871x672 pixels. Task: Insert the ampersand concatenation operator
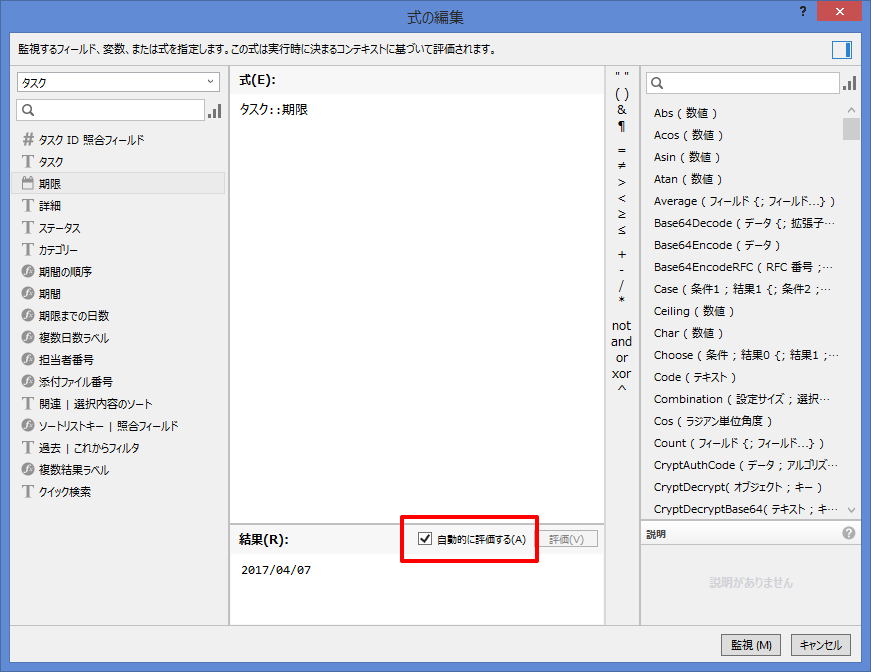click(x=622, y=110)
